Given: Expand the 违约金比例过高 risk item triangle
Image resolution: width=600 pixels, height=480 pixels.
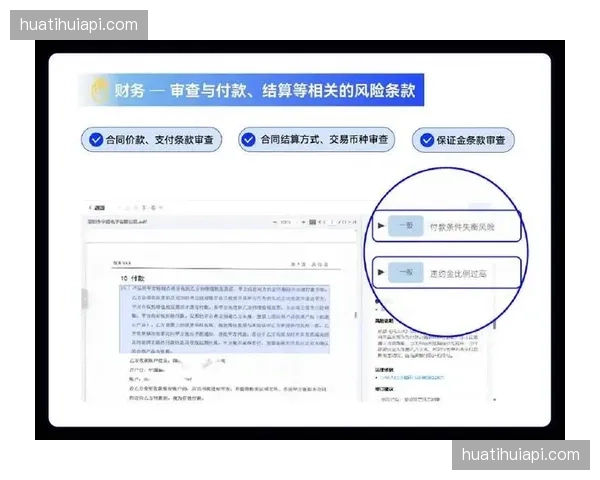Looking at the screenshot, I should click(x=381, y=272).
